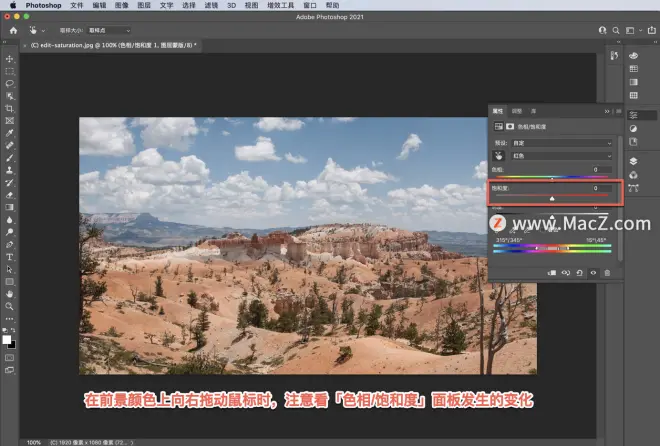Image resolution: width=660 pixels, height=446 pixels.
Task: Open the Paths panel icon
Action: point(633,188)
